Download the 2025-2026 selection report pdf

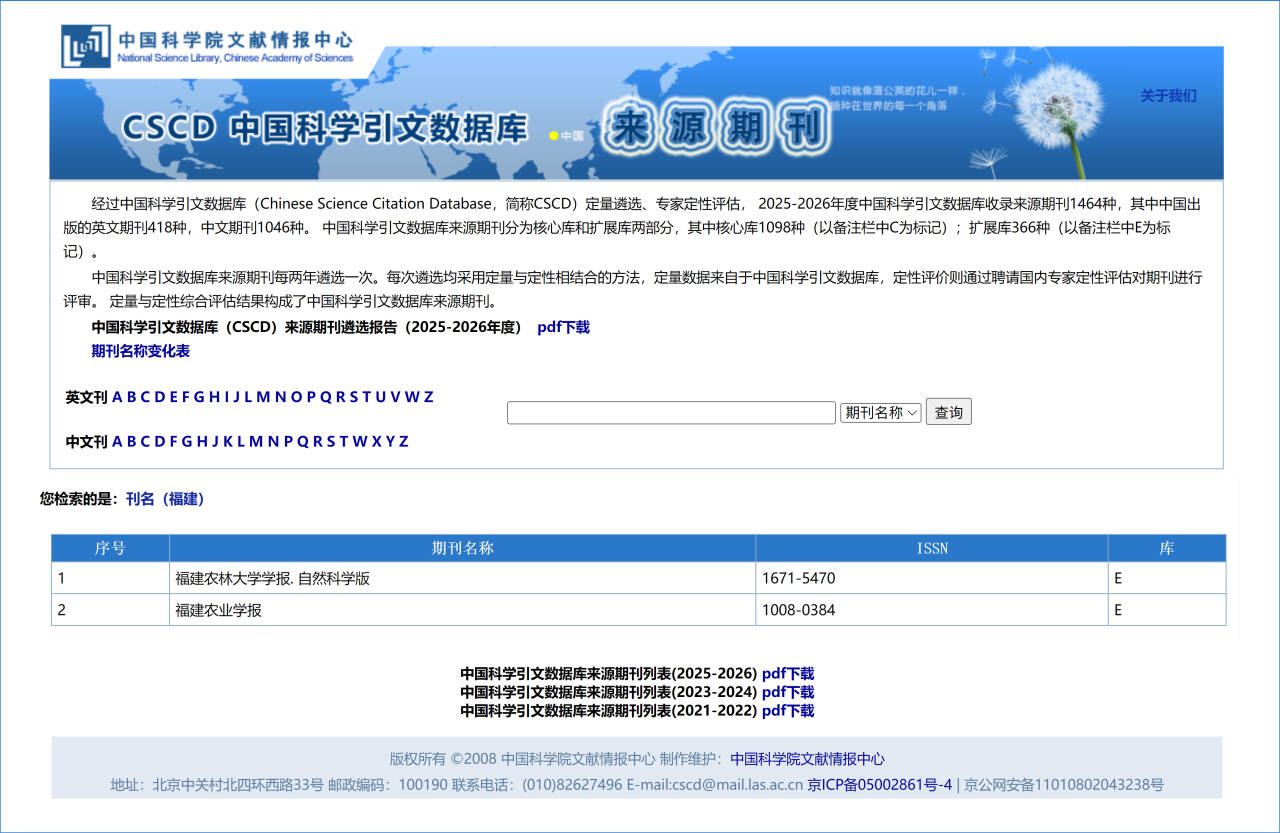point(563,327)
